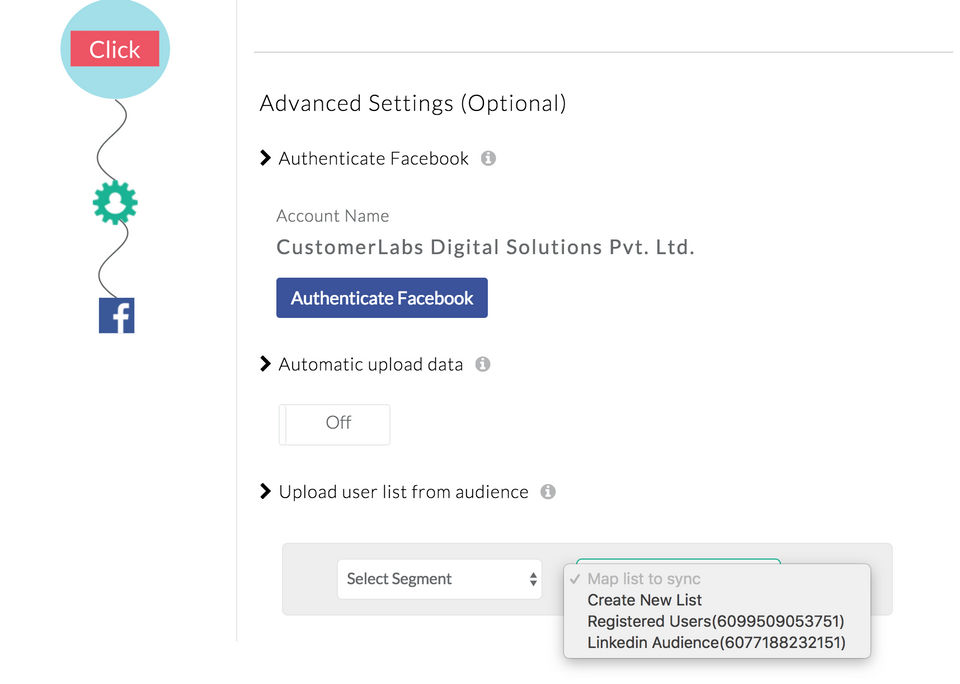Toggle the Automatic upload data Off switch
This screenshot has width=960, height=684.
tap(334, 423)
